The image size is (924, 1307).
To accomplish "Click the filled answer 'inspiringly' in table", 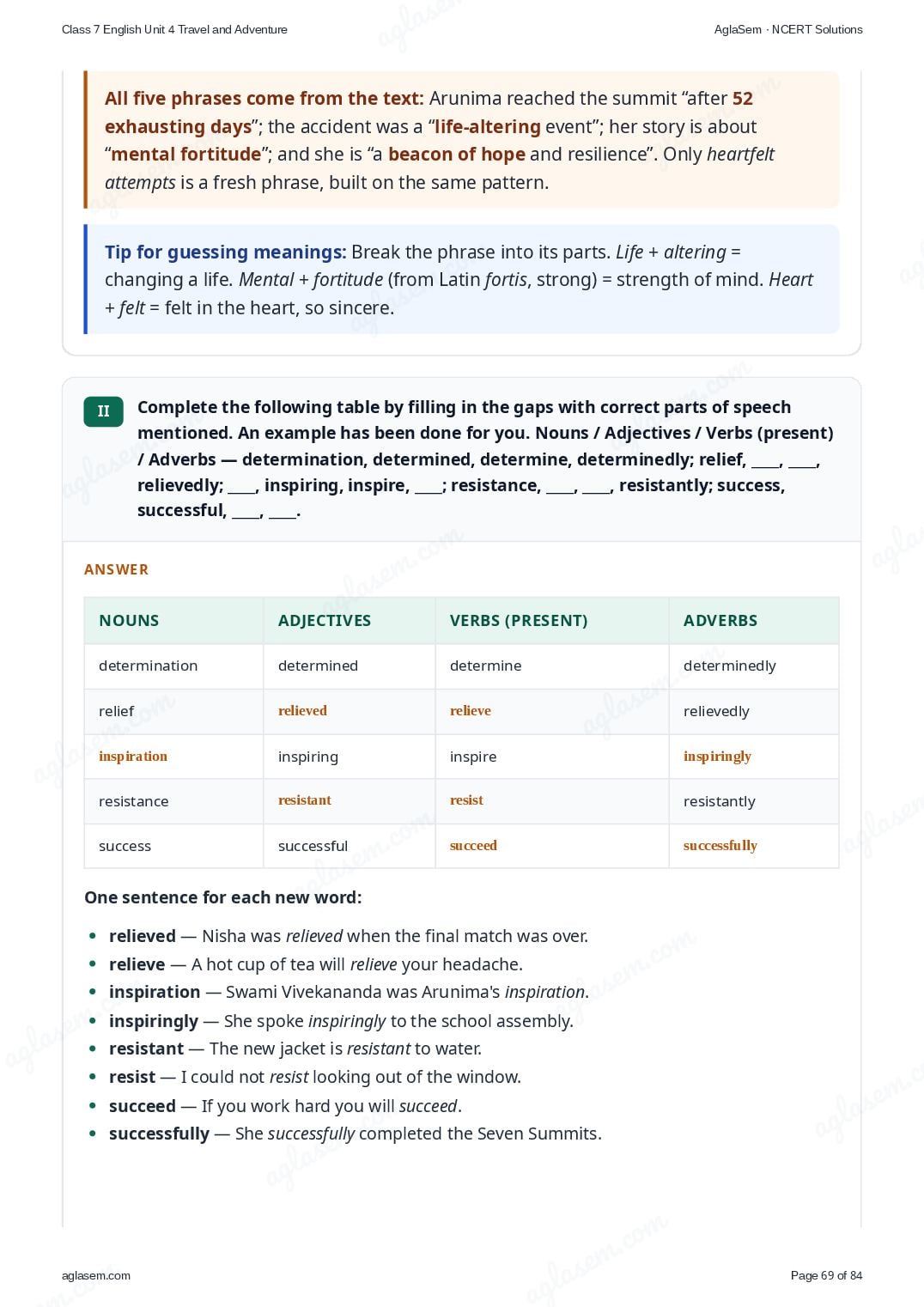I will pyautogui.click(x=717, y=756).
